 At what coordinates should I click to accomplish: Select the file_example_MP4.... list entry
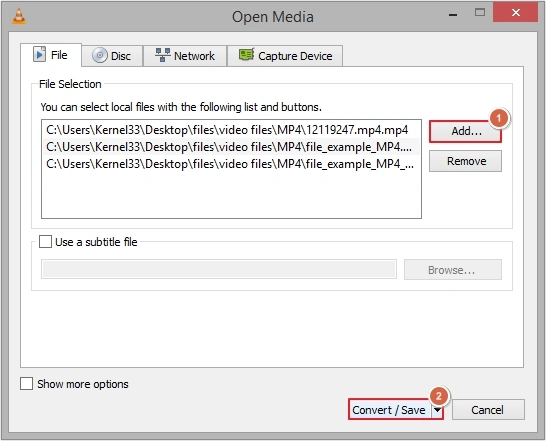[231, 147]
